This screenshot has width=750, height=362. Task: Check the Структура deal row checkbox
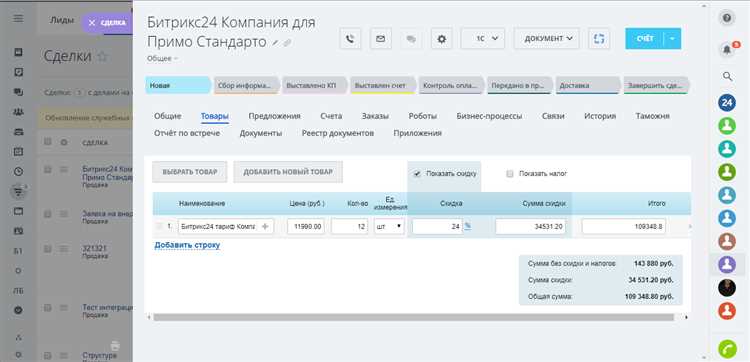(47, 356)
